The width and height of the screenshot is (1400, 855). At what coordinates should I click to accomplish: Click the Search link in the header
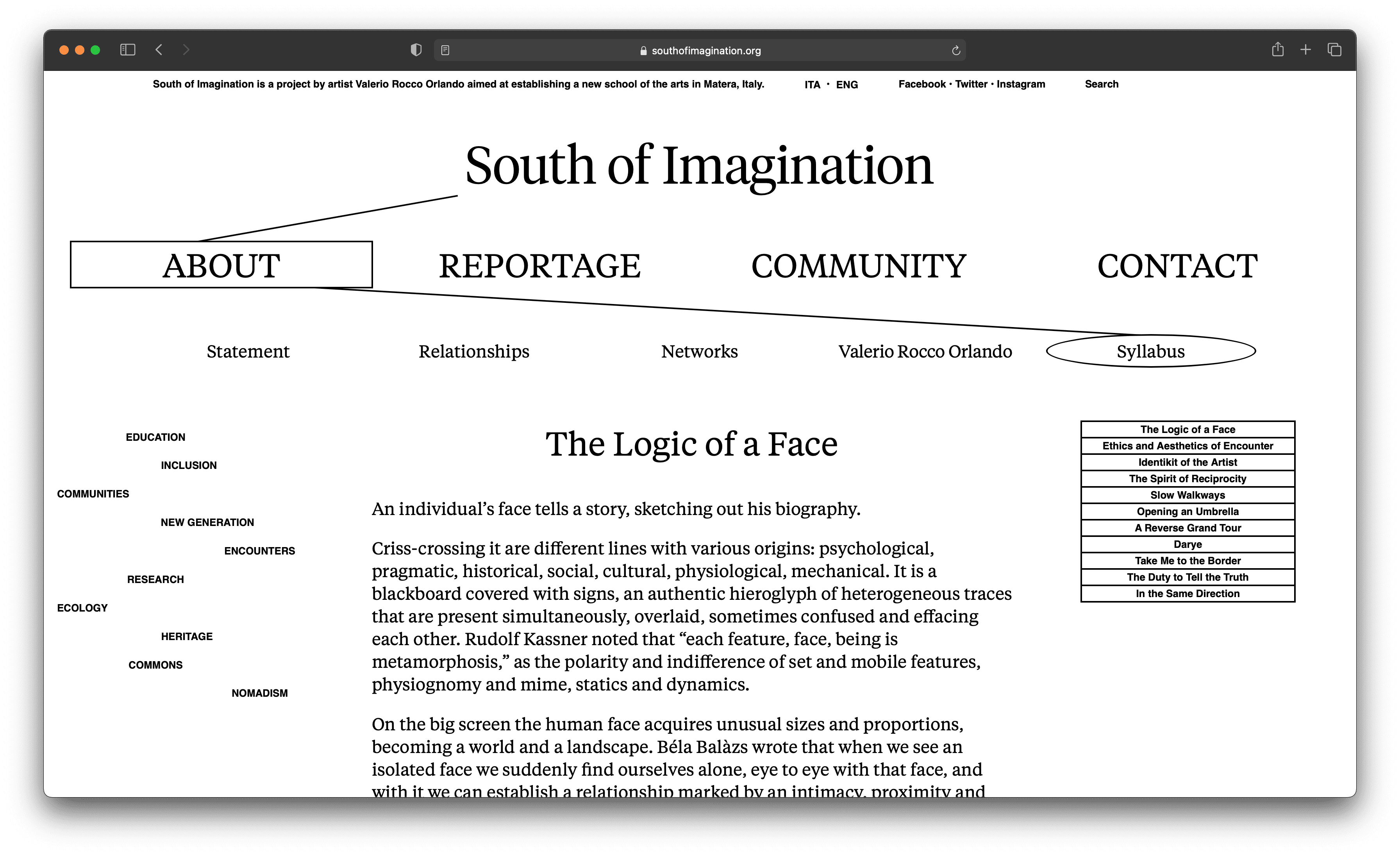point(1101,84)
